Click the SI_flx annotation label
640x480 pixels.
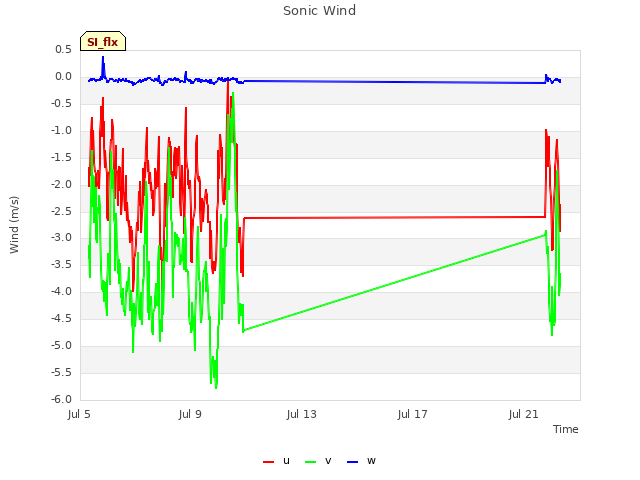[x=103, y=42]
